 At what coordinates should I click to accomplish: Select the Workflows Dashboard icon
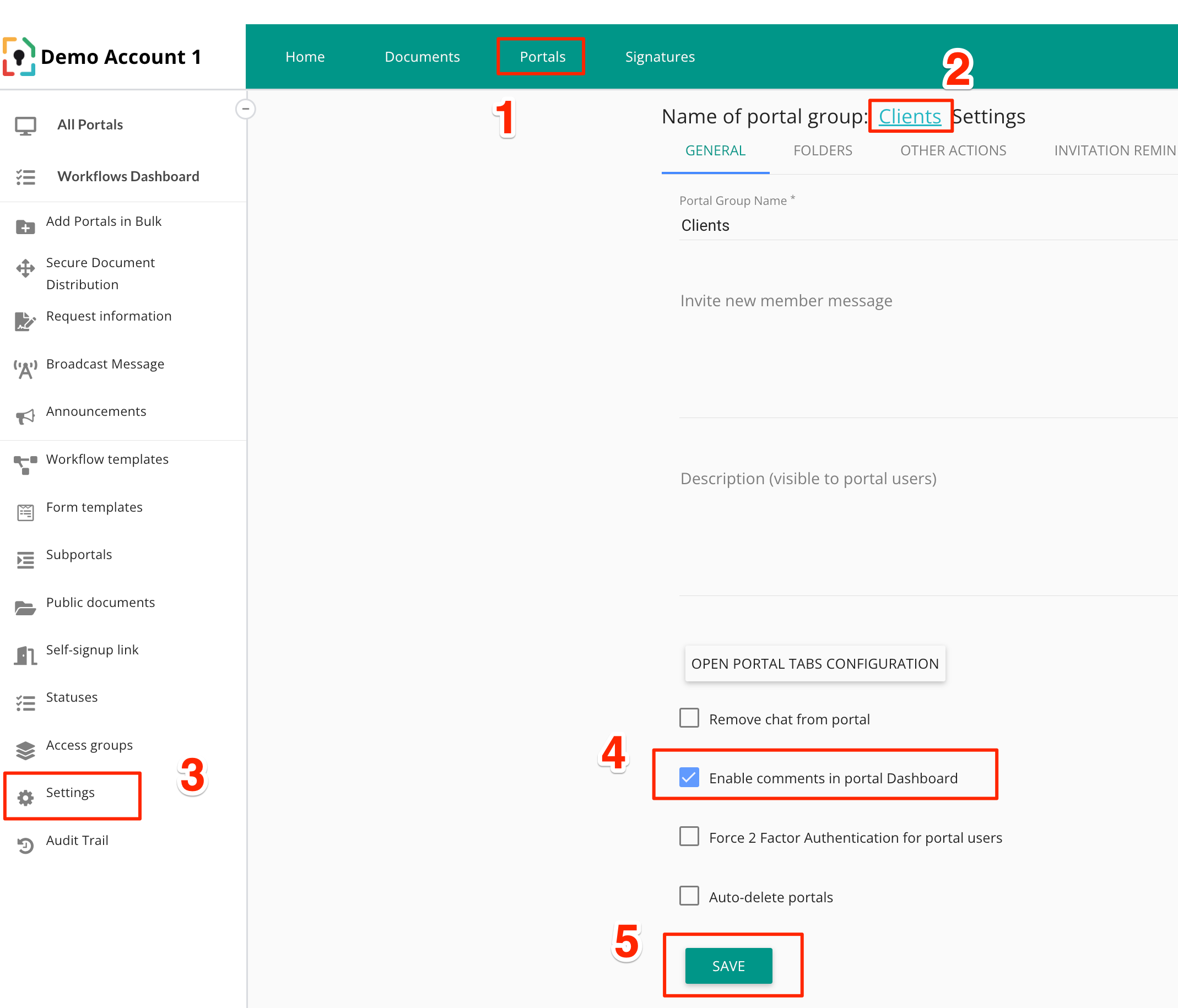tap(25, 177)
